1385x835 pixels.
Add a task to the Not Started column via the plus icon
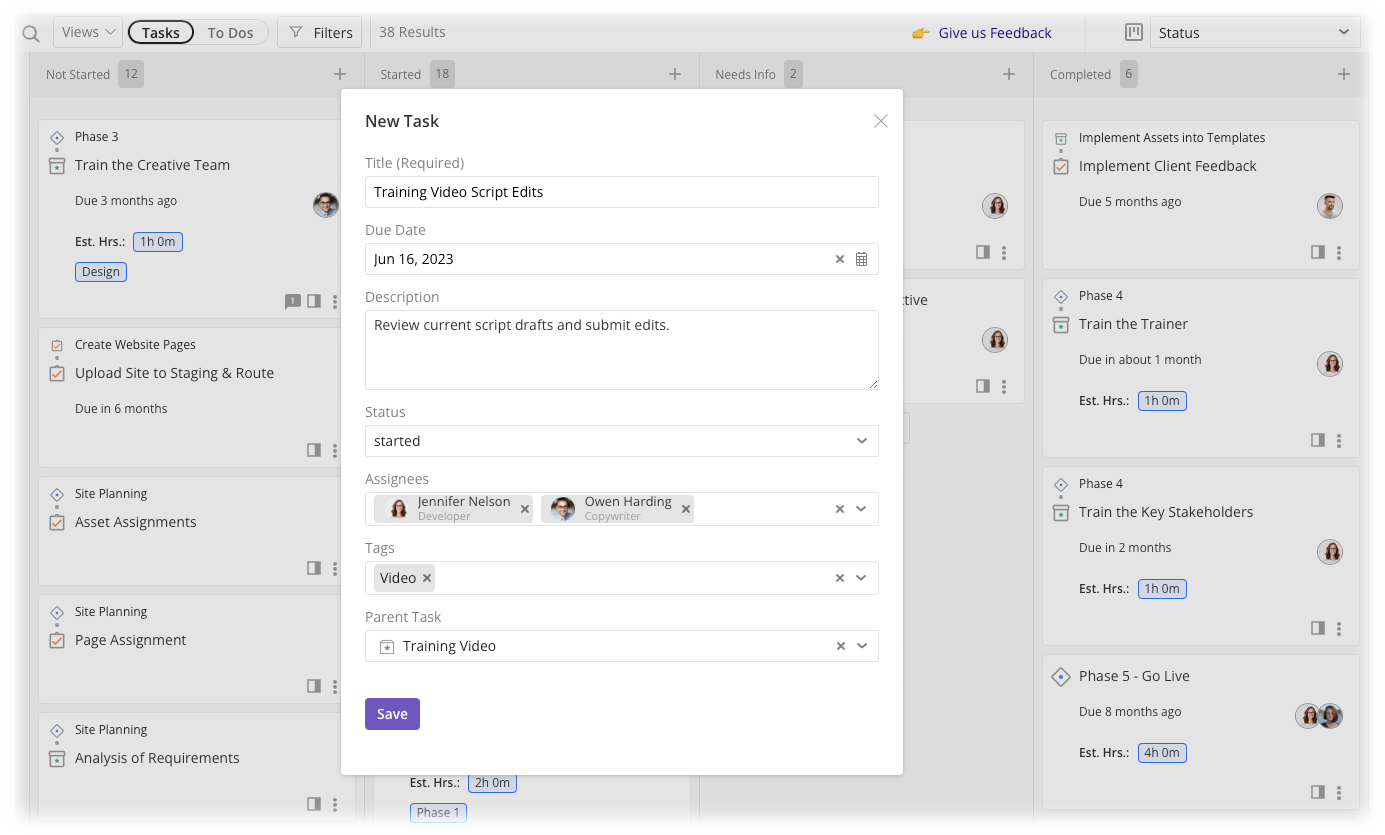click(x=340, y=73)
